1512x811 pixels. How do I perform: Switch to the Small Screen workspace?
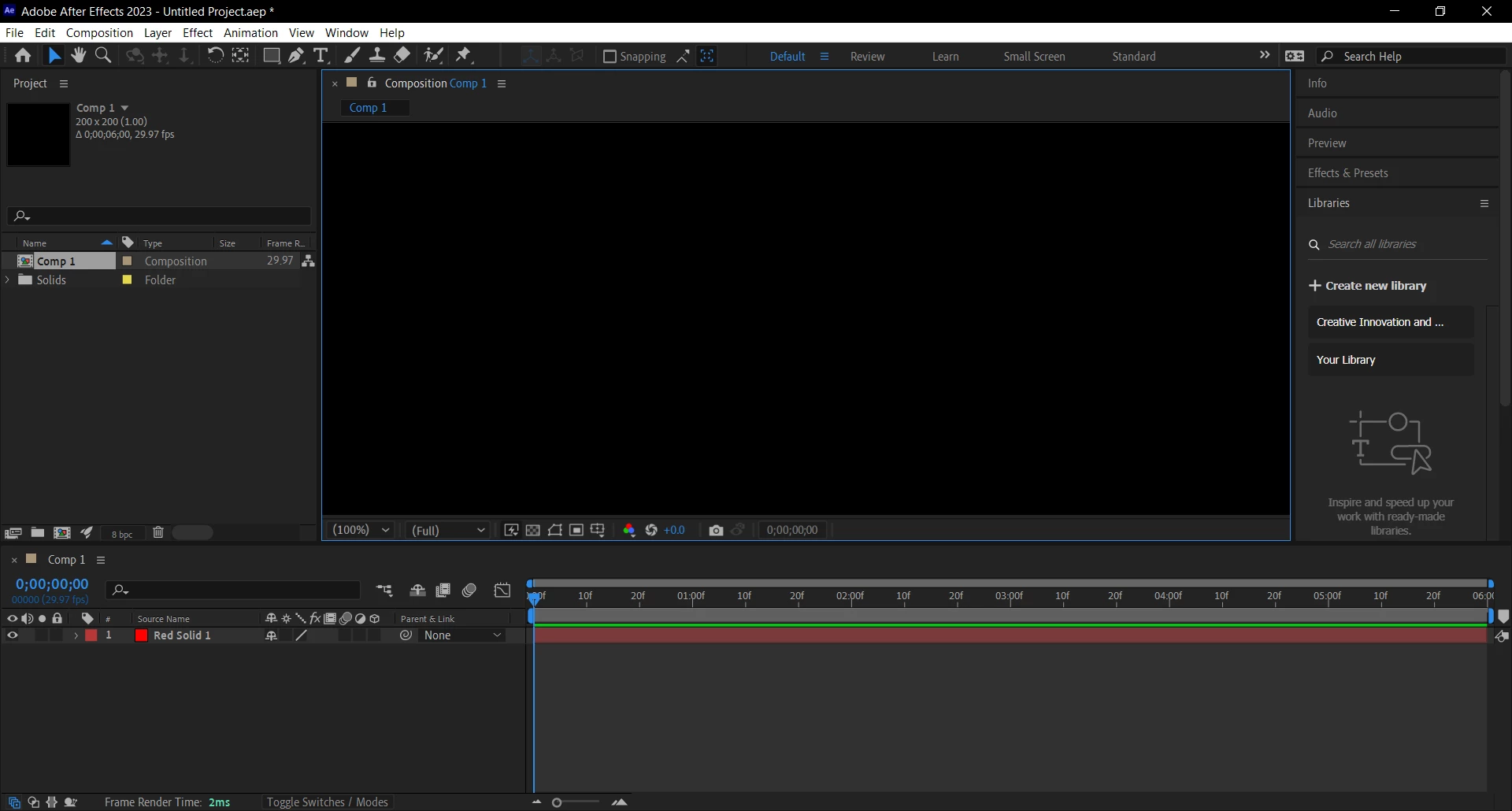coord(1034,57)
